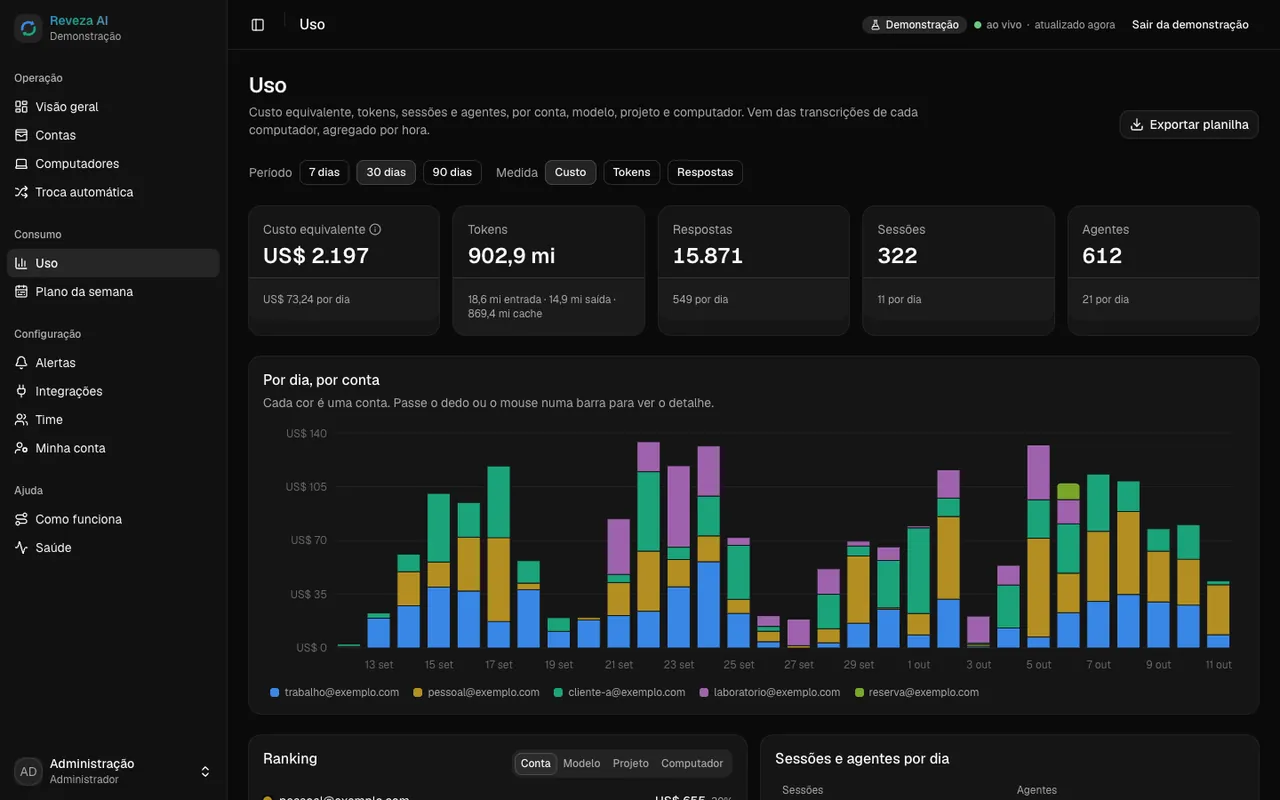
Task: Click Exportar planilha button
Action: [1189, 125]
